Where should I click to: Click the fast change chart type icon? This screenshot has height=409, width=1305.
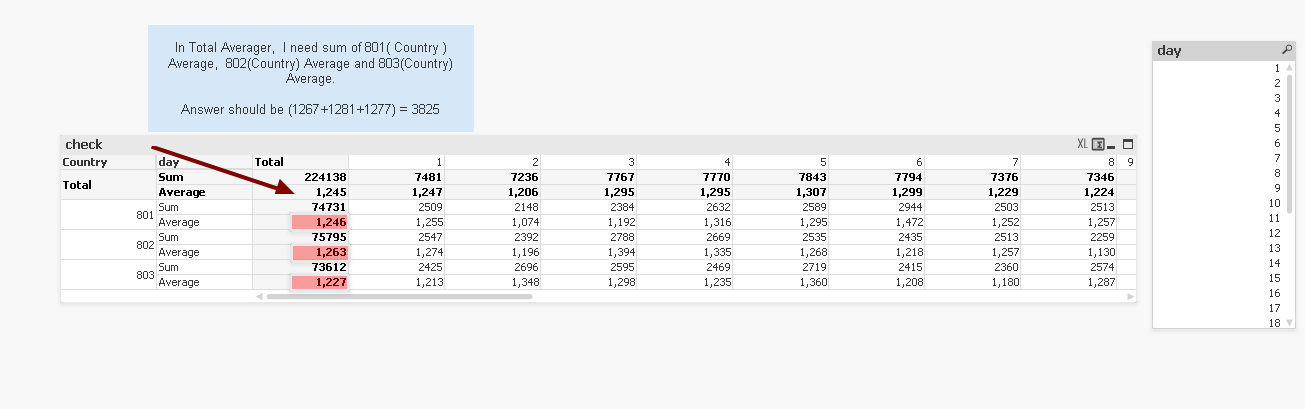[x=1098, y=144]
